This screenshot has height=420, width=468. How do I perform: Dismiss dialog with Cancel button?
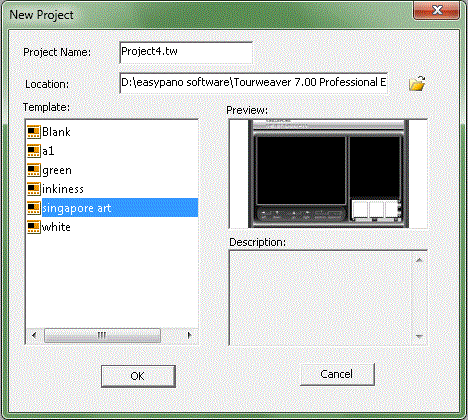[x=337, y=374]
